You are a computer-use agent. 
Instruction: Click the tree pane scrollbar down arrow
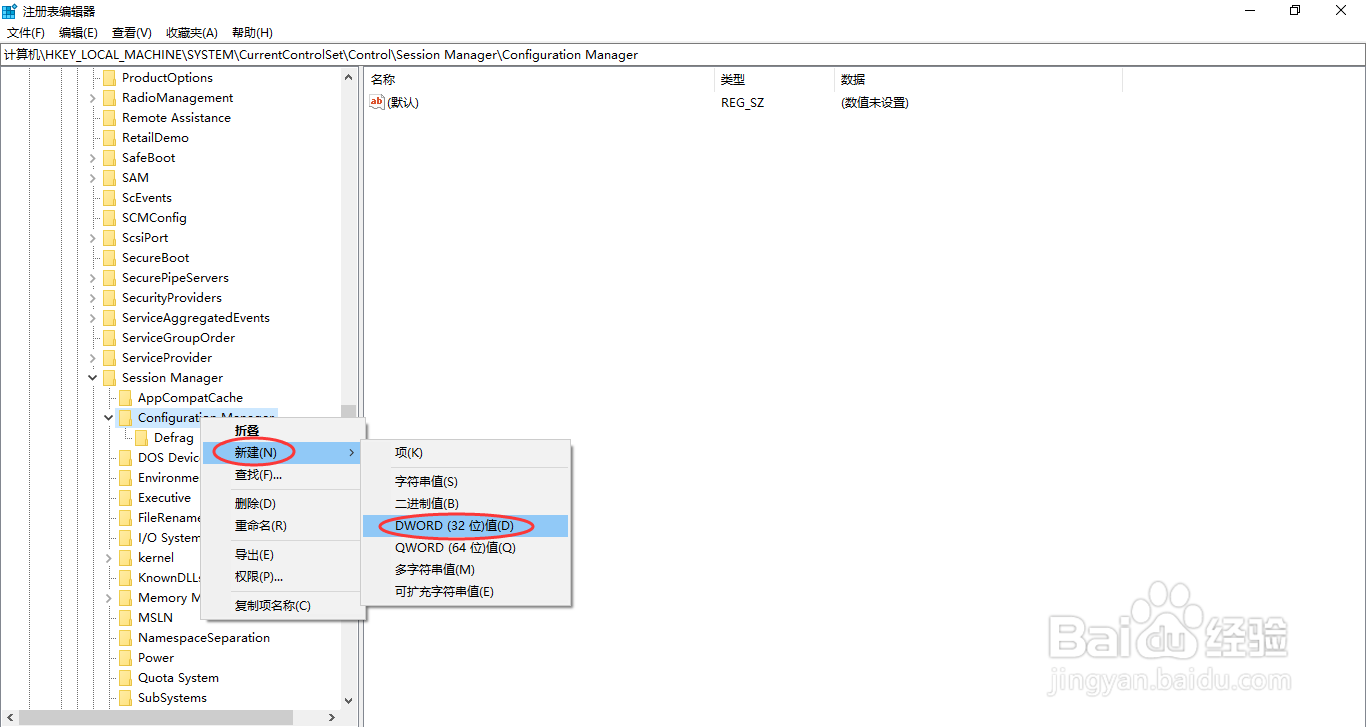(348, 700)
